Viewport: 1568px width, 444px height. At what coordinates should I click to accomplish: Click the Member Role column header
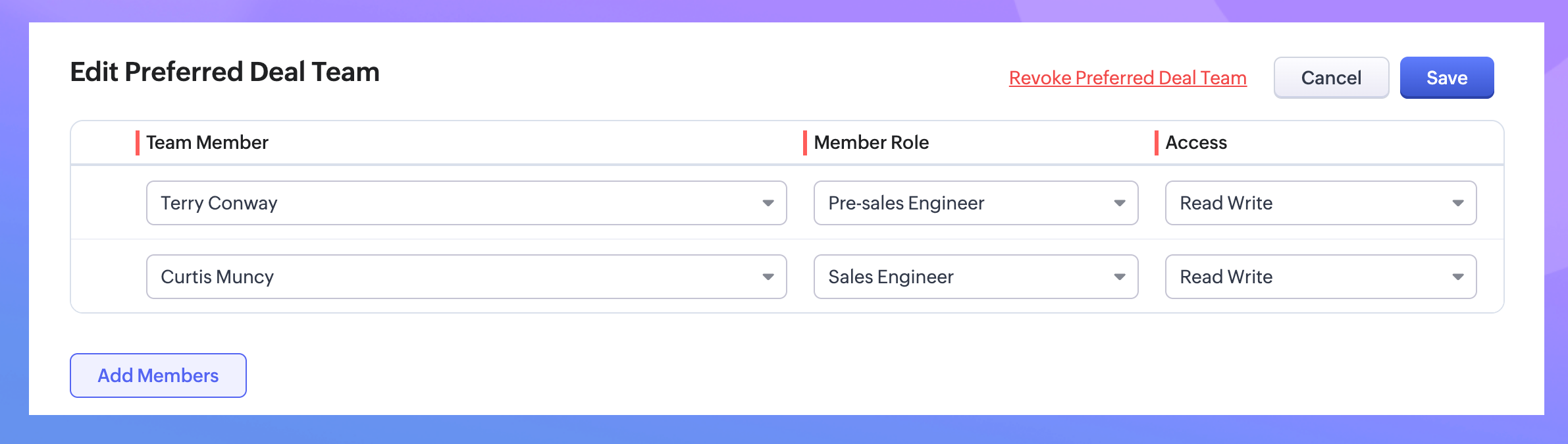click(871, 142)
